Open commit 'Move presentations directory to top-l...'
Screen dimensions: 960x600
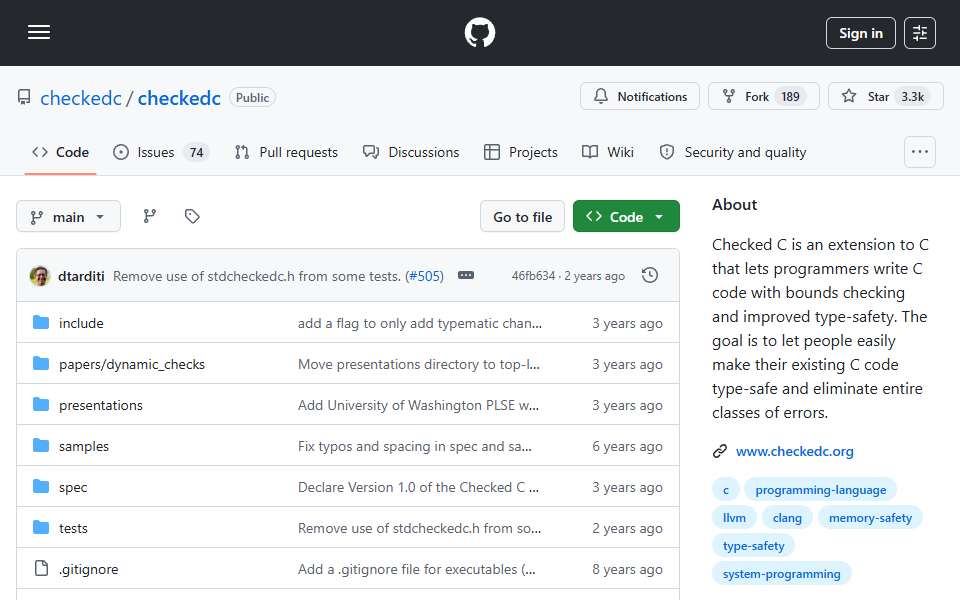pos(419,364)
